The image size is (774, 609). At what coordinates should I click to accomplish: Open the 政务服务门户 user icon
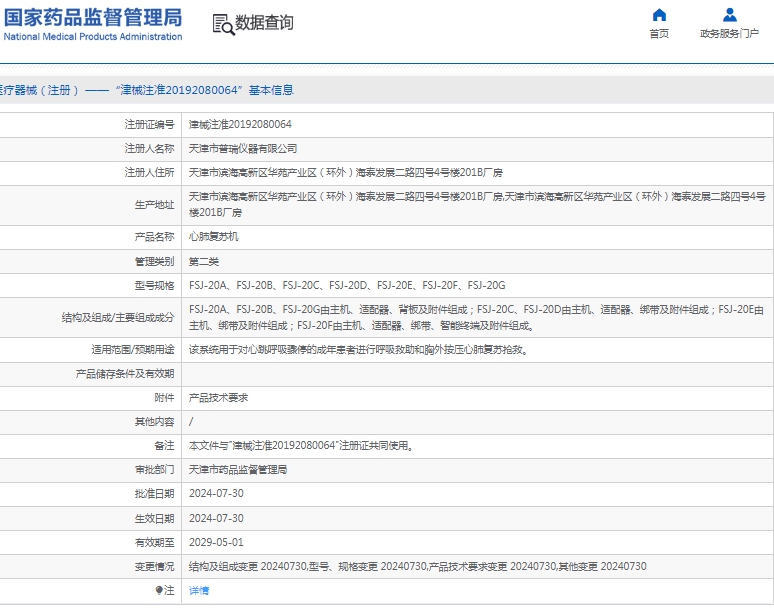730,15
